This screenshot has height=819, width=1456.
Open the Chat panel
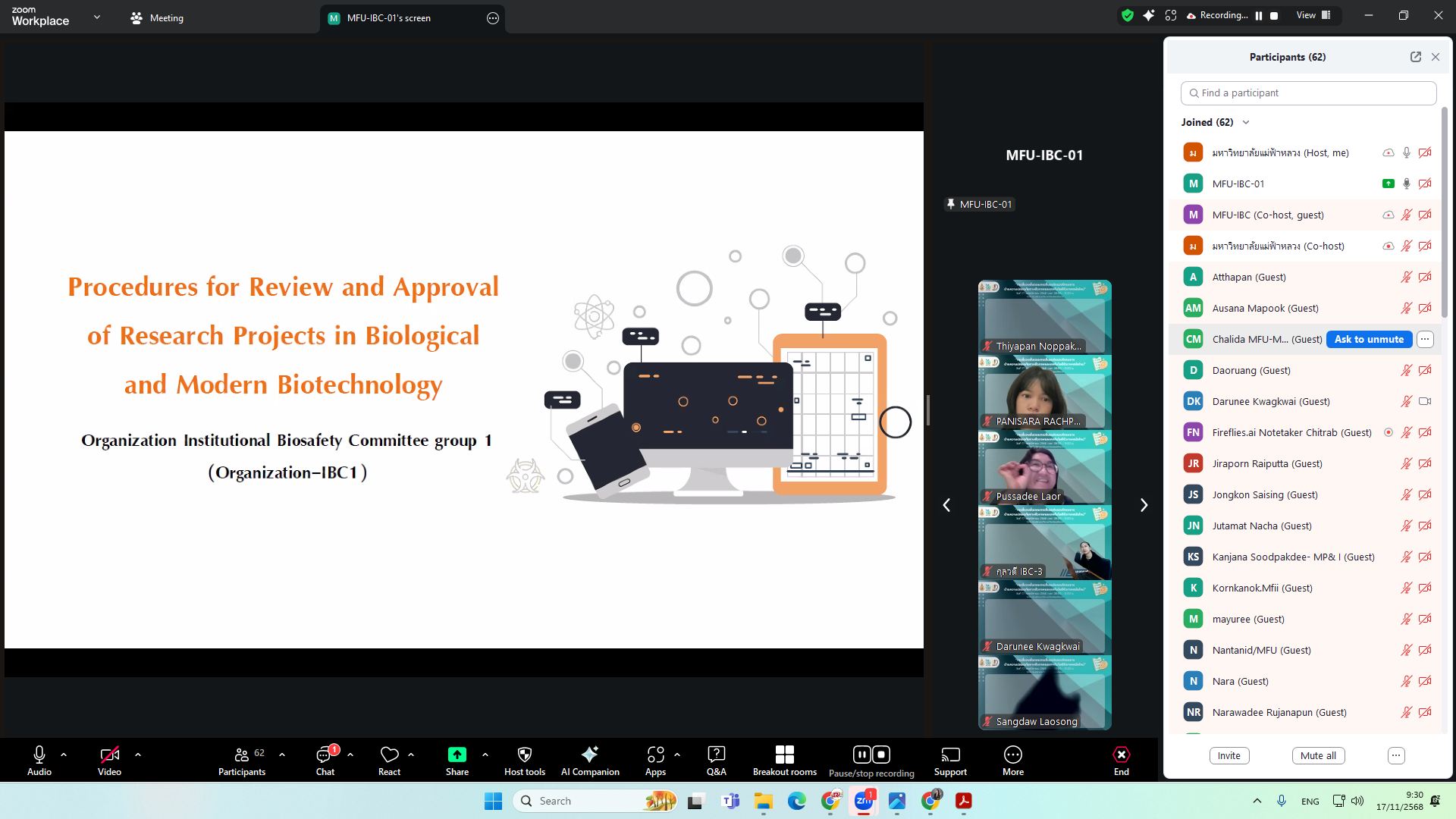(x=325, y=760)
